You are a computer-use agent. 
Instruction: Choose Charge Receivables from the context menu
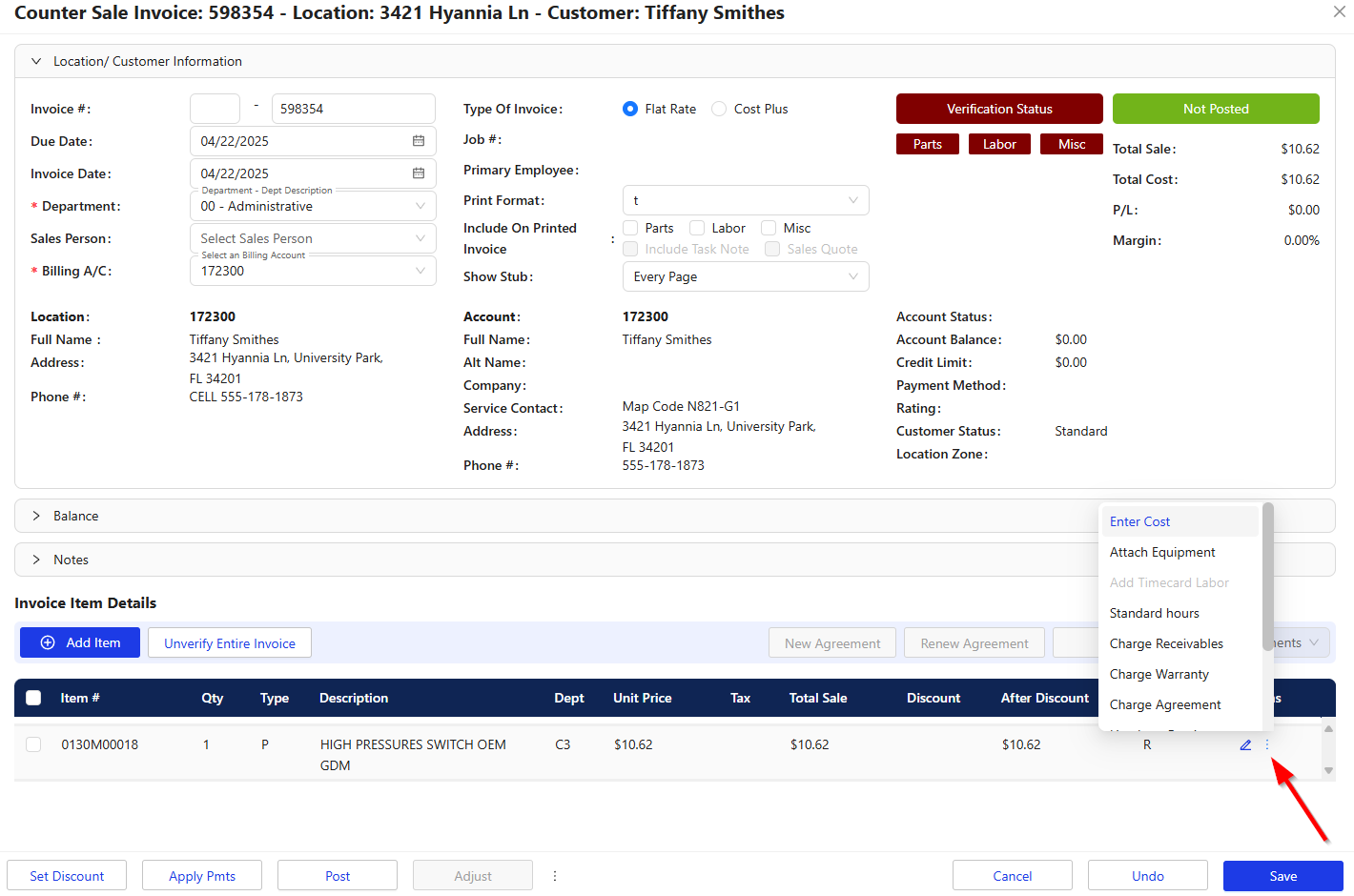tap(1180, 643)
